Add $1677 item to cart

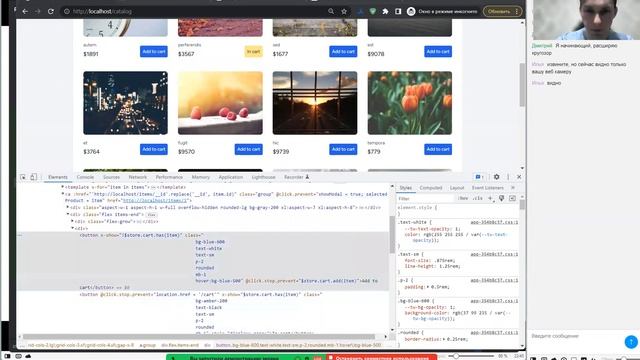[x=343, y=51]
